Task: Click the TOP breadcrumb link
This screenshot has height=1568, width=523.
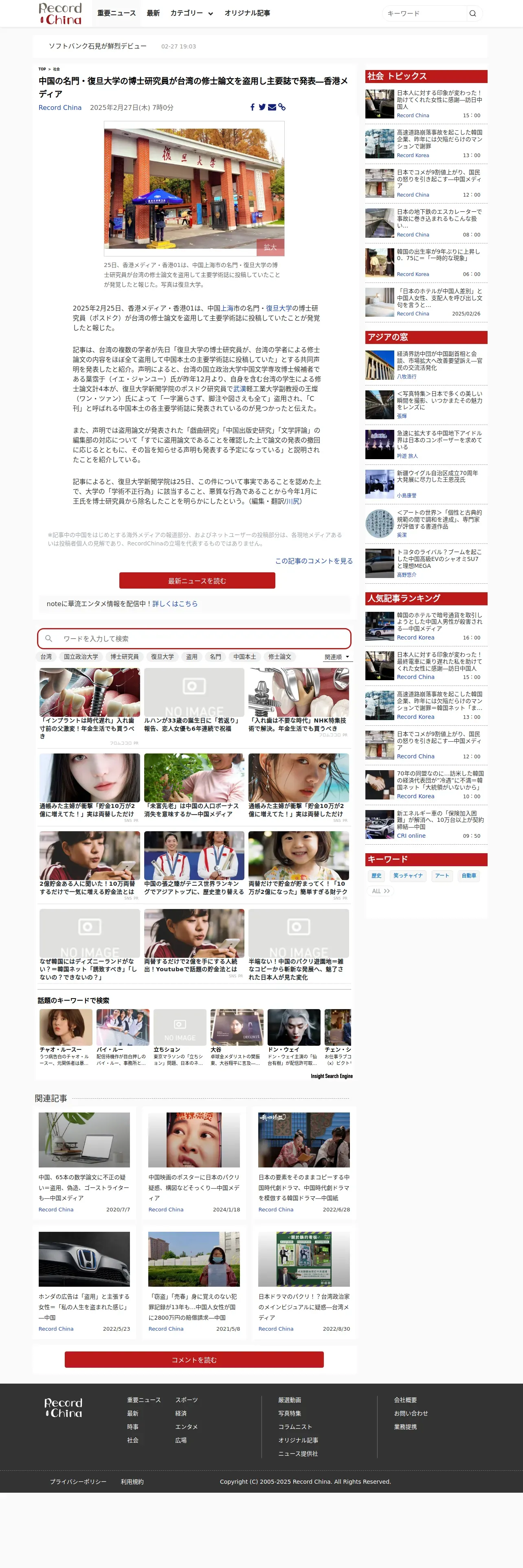Action: 42,69
